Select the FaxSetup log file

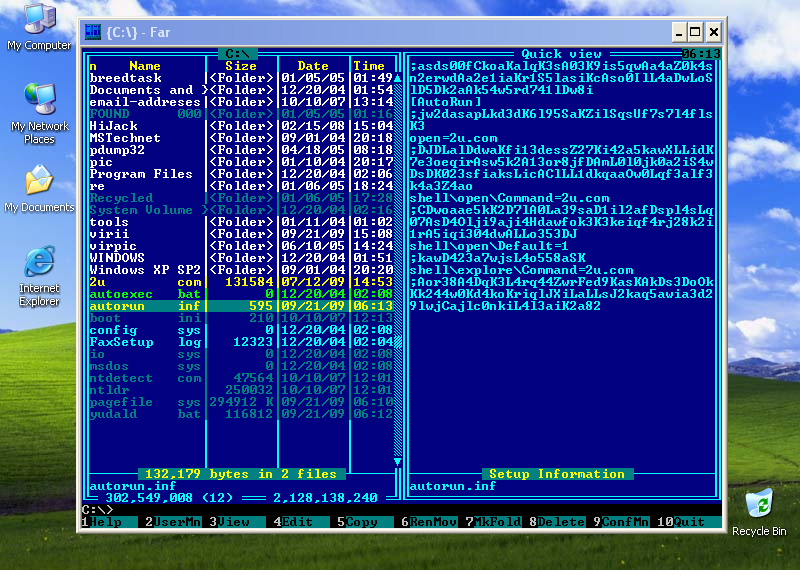tap(241, 342)
